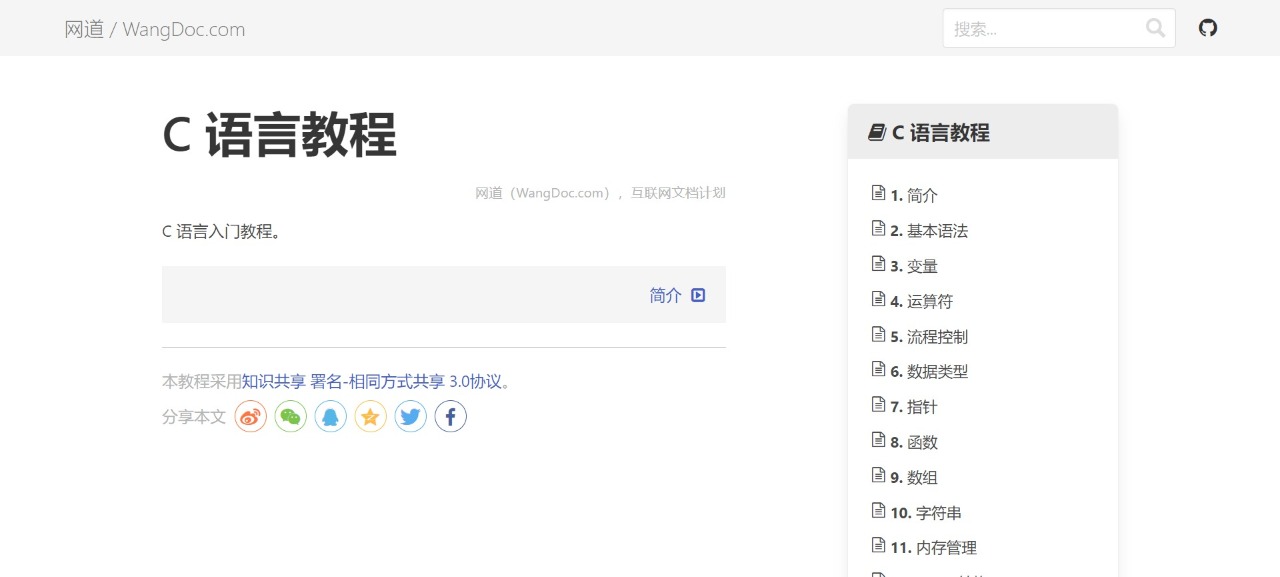This screenshot has width=1280, height=577.
Task: Click the play icon beside 简介
Action: [x=697, y=294]
